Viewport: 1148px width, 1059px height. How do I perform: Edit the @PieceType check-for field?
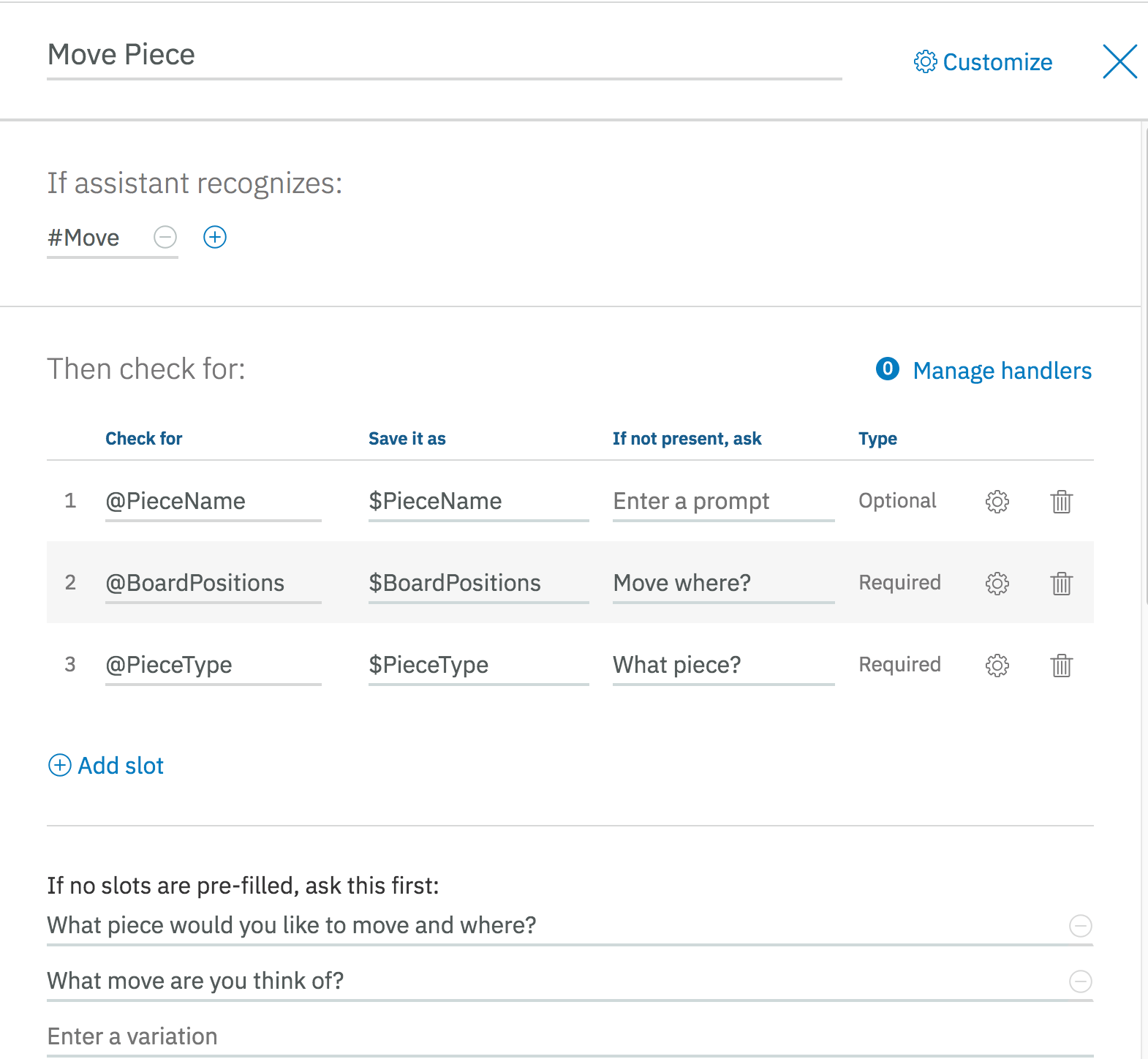(212, 666)
